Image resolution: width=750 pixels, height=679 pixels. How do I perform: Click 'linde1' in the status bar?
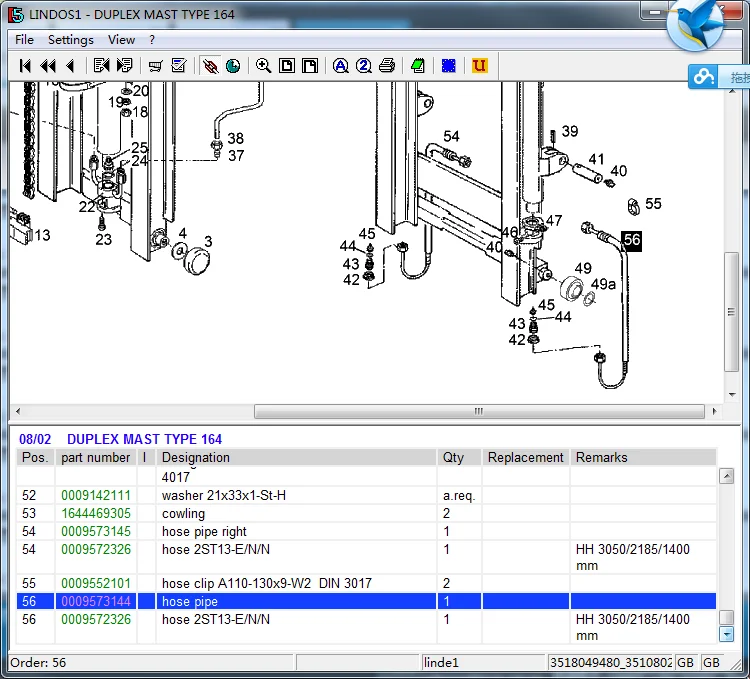pos(441,663)
